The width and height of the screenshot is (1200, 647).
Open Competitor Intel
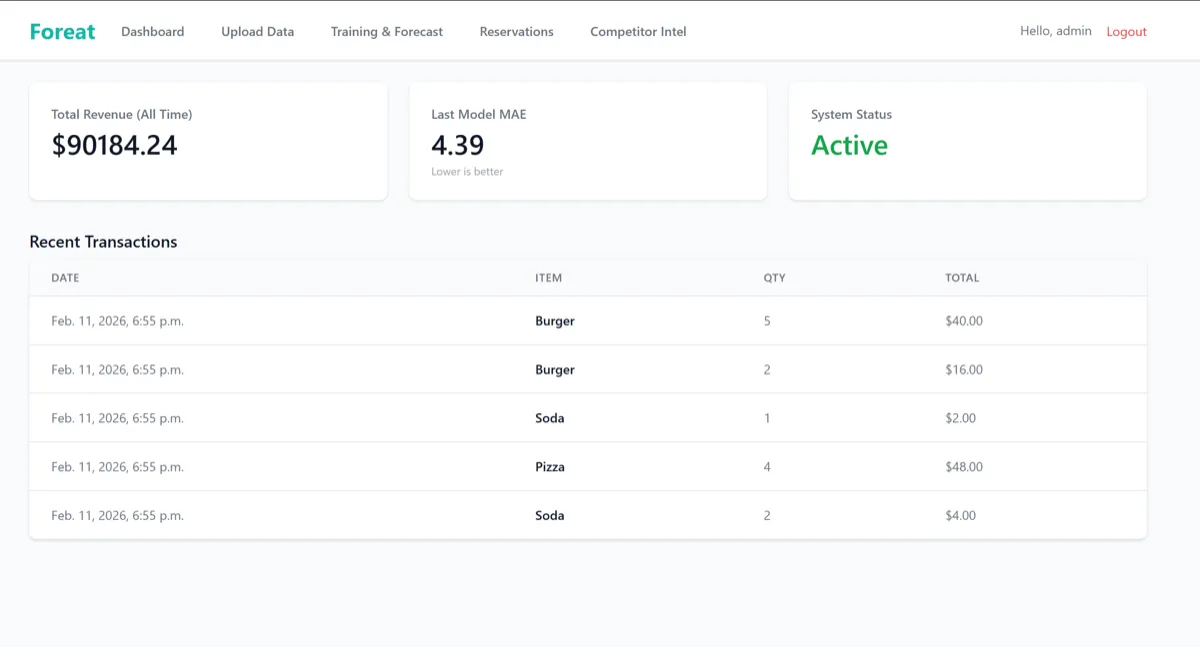[638, 31]
